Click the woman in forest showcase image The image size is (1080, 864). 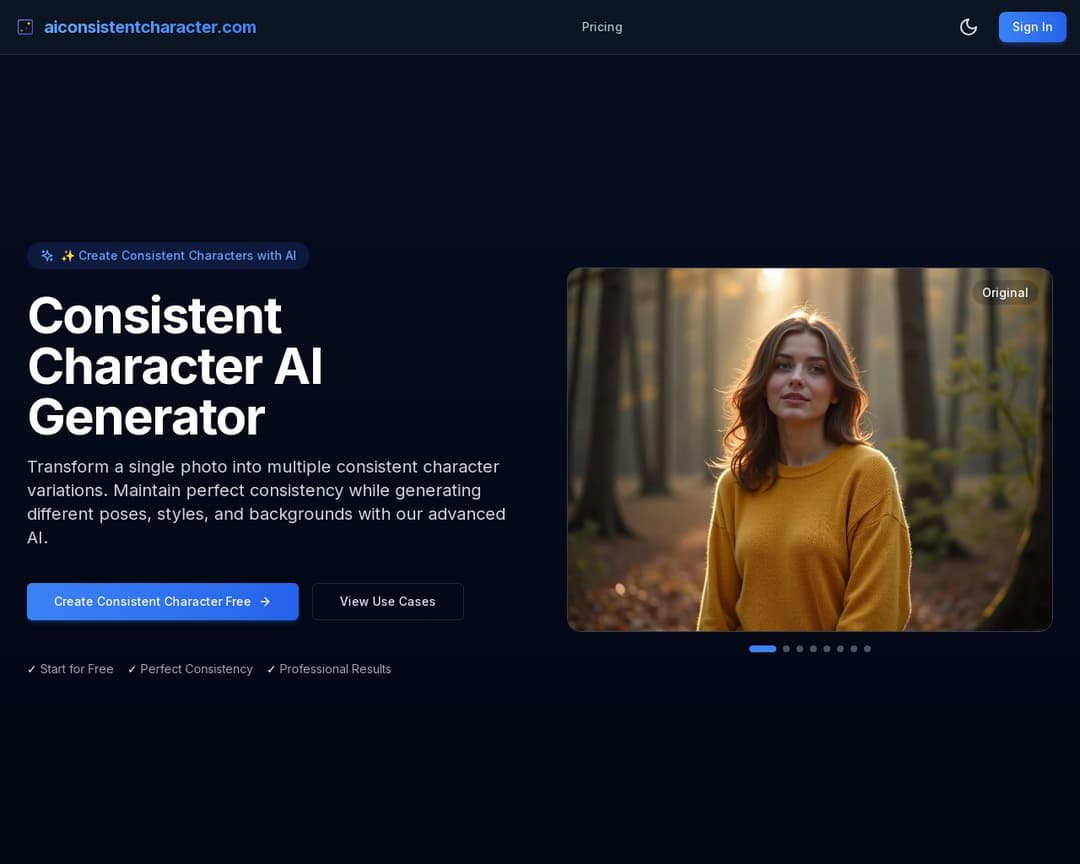tap(810, 448)
